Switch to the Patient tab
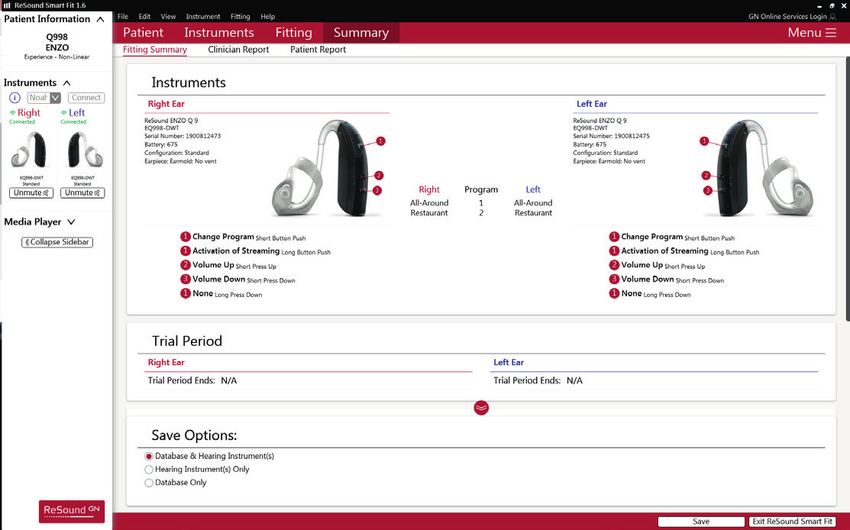The height and width of the screenshot is (530, 850). [143, 33]
